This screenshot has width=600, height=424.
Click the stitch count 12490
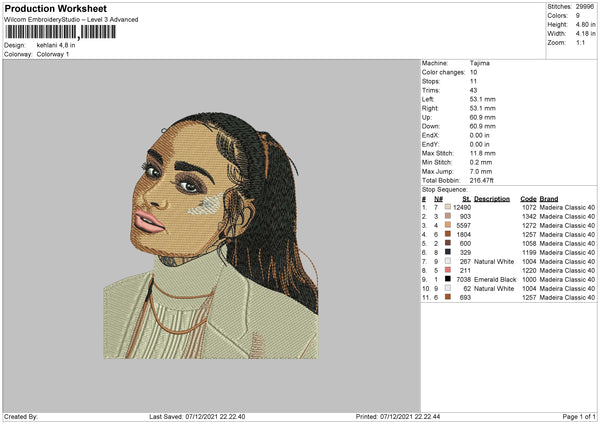click(462, 207)
